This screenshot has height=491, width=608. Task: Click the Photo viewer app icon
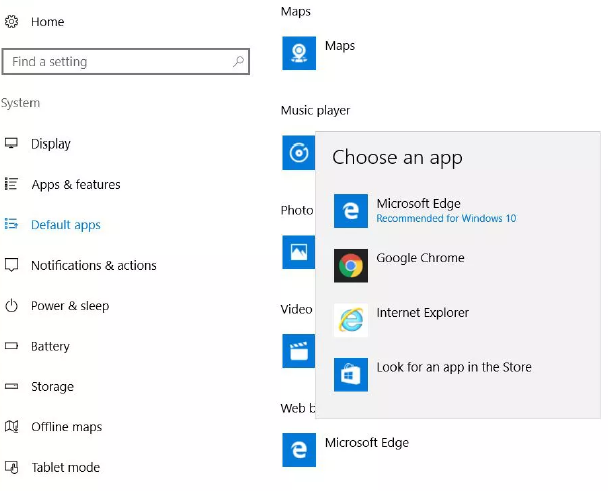coord(298,251)
